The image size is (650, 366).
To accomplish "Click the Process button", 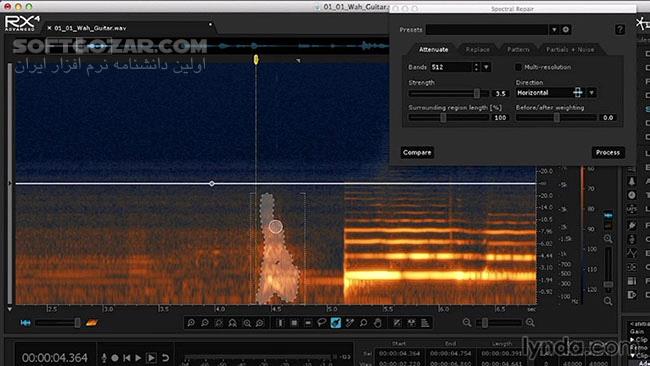I will pos(608,153).
